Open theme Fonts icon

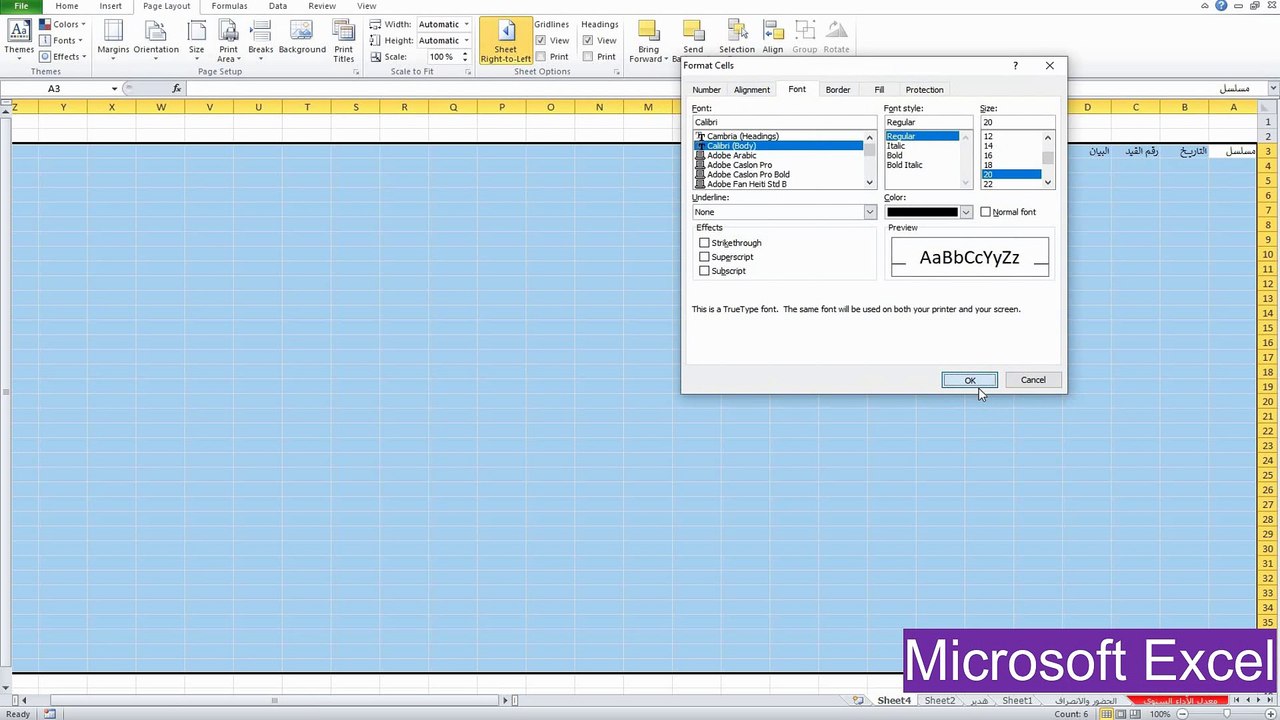(45, 41)
